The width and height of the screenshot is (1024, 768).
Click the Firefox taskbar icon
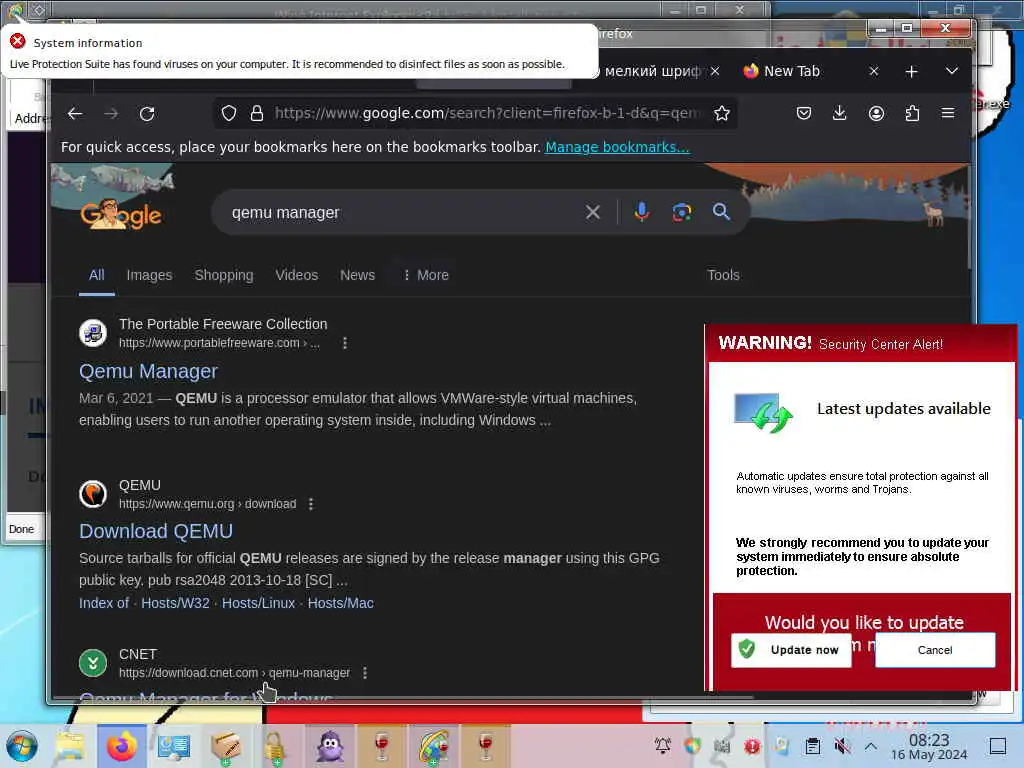[122, 746]
